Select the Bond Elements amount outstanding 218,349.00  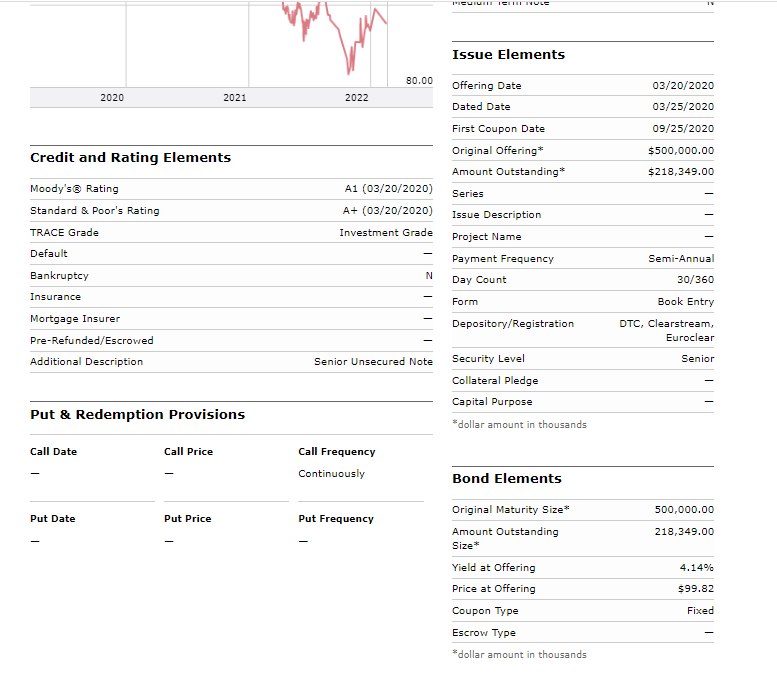[684, 532]
